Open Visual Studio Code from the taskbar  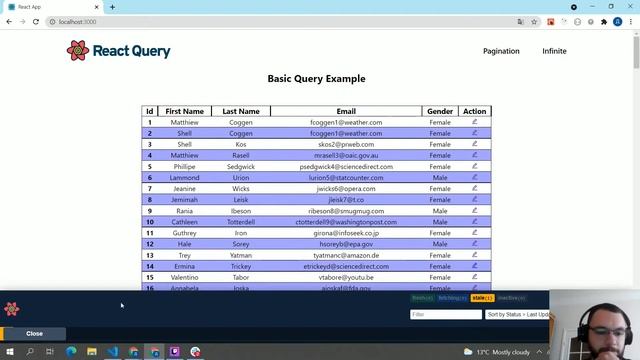point(113,351)
